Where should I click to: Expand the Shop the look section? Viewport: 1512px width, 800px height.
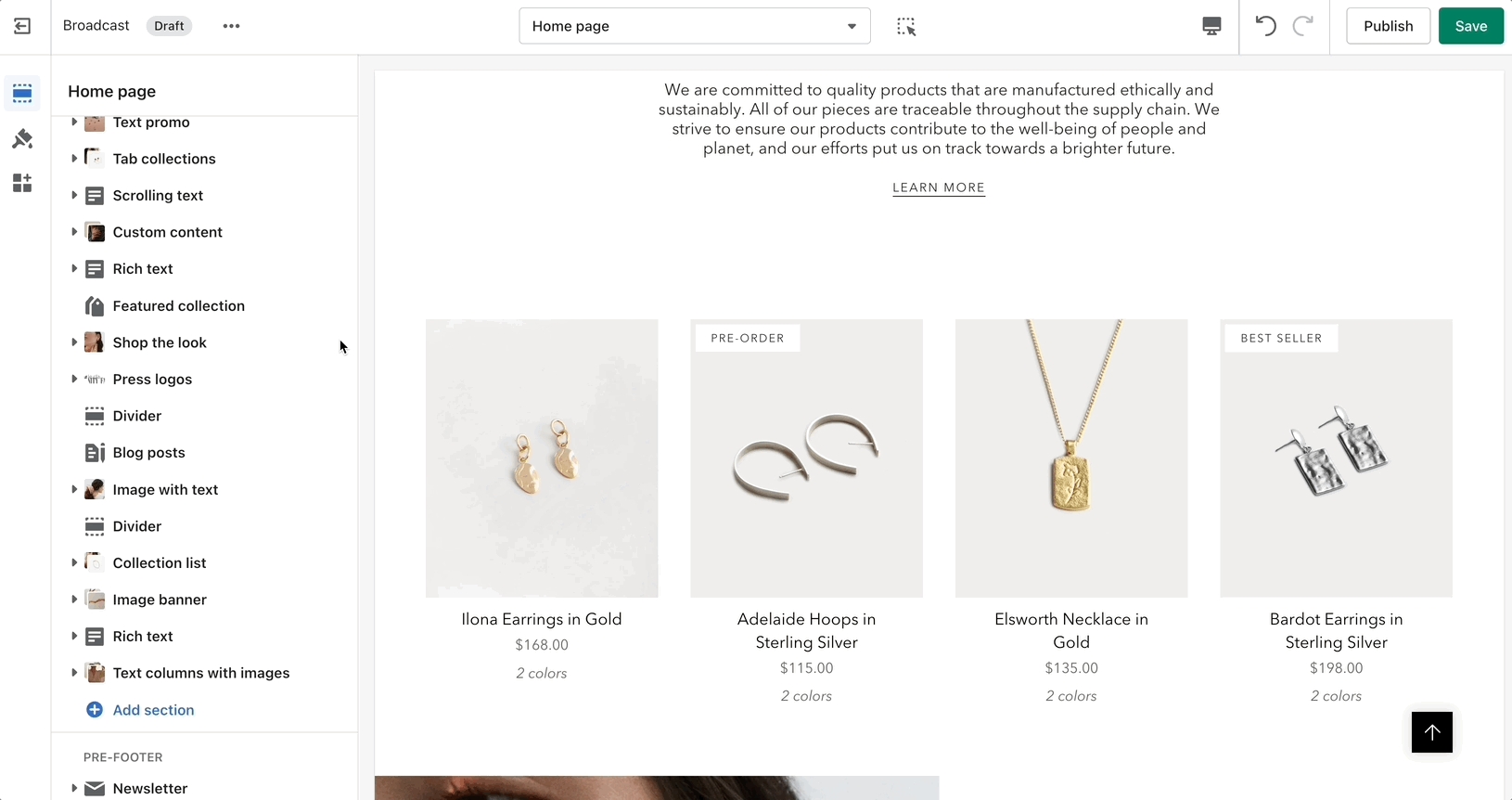click(x=74, y=342)
